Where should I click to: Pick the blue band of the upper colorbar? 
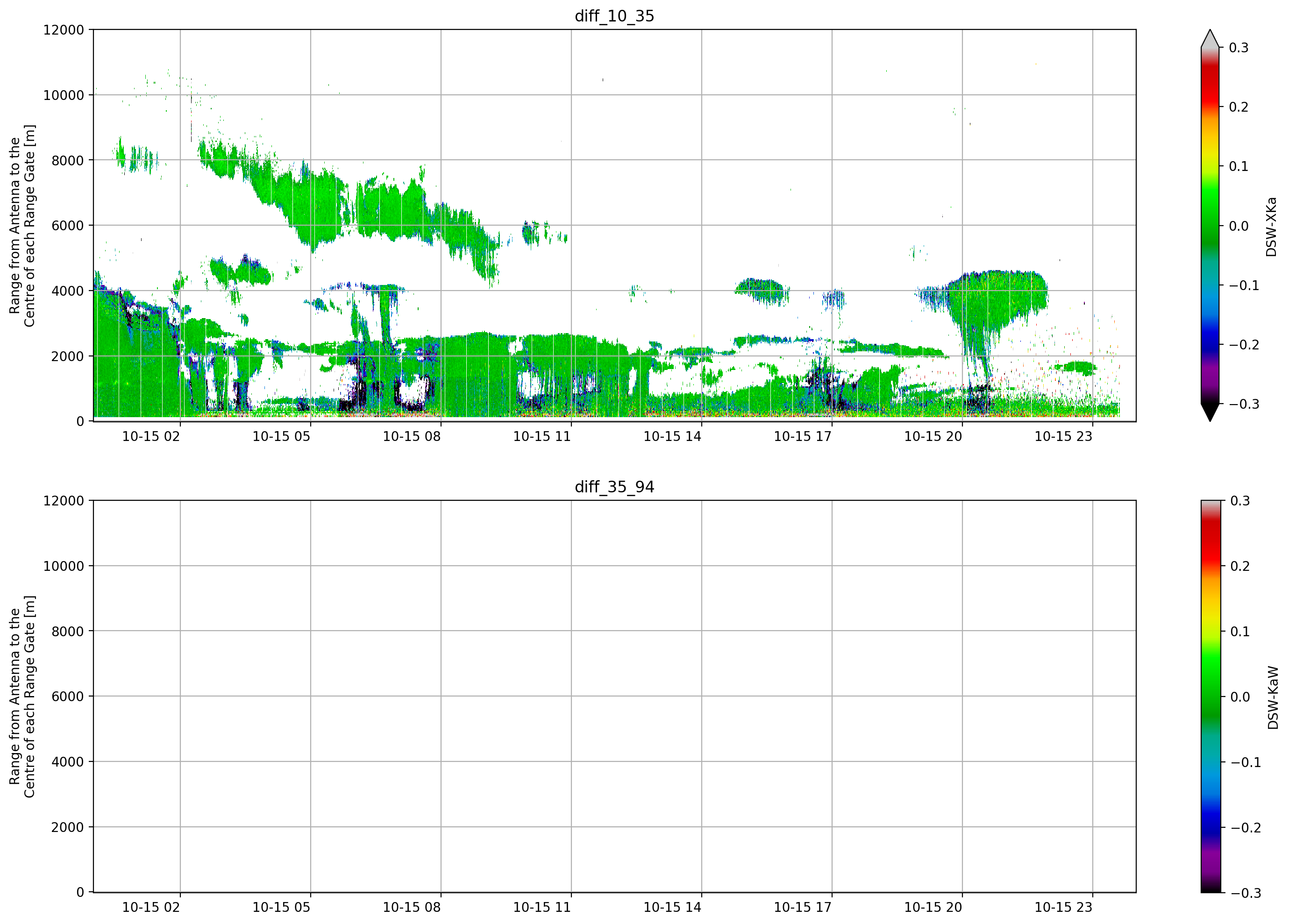1210,335
